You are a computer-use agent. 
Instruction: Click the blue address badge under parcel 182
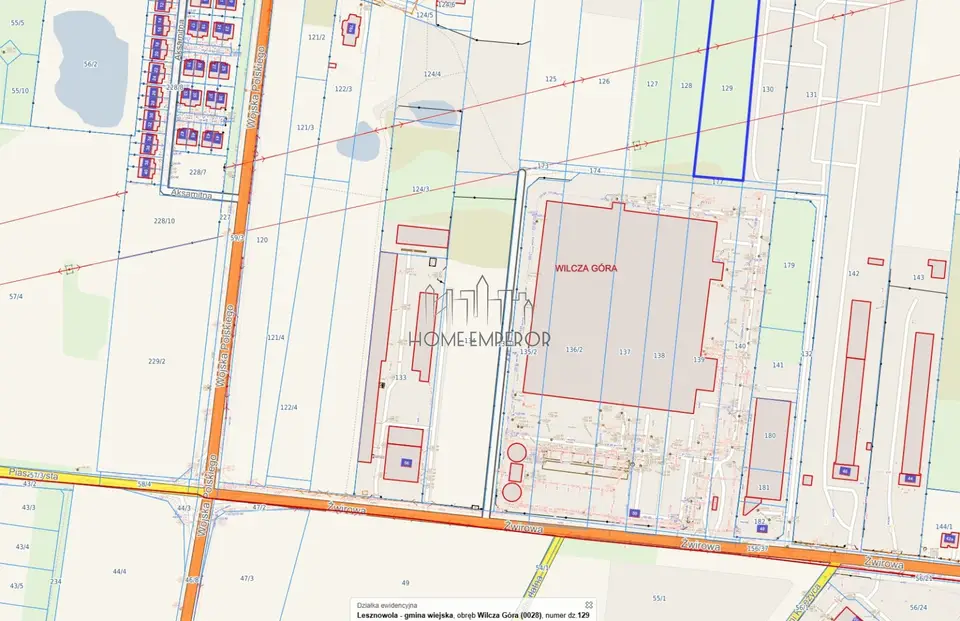pyautogui.click(x=762, y=529)
